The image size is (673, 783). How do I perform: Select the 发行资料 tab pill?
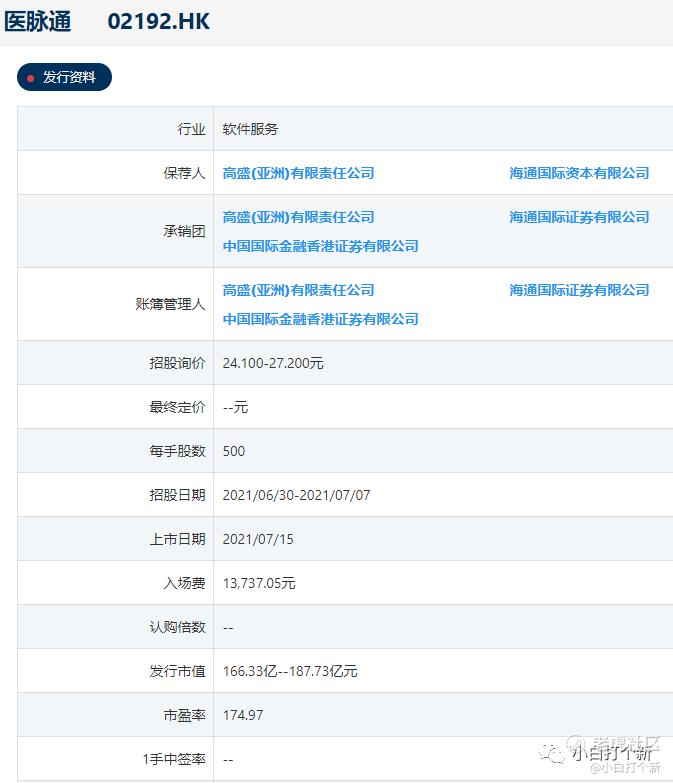[x=64, y=77]
